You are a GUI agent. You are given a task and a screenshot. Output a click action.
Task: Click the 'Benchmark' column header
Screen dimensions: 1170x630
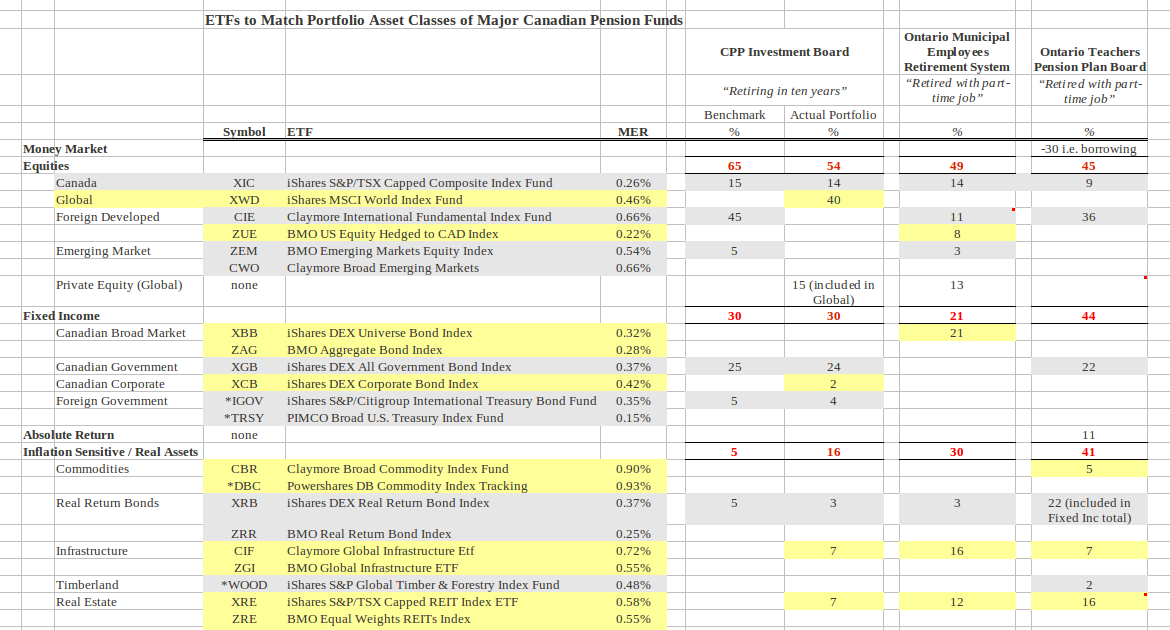[734, 115]
